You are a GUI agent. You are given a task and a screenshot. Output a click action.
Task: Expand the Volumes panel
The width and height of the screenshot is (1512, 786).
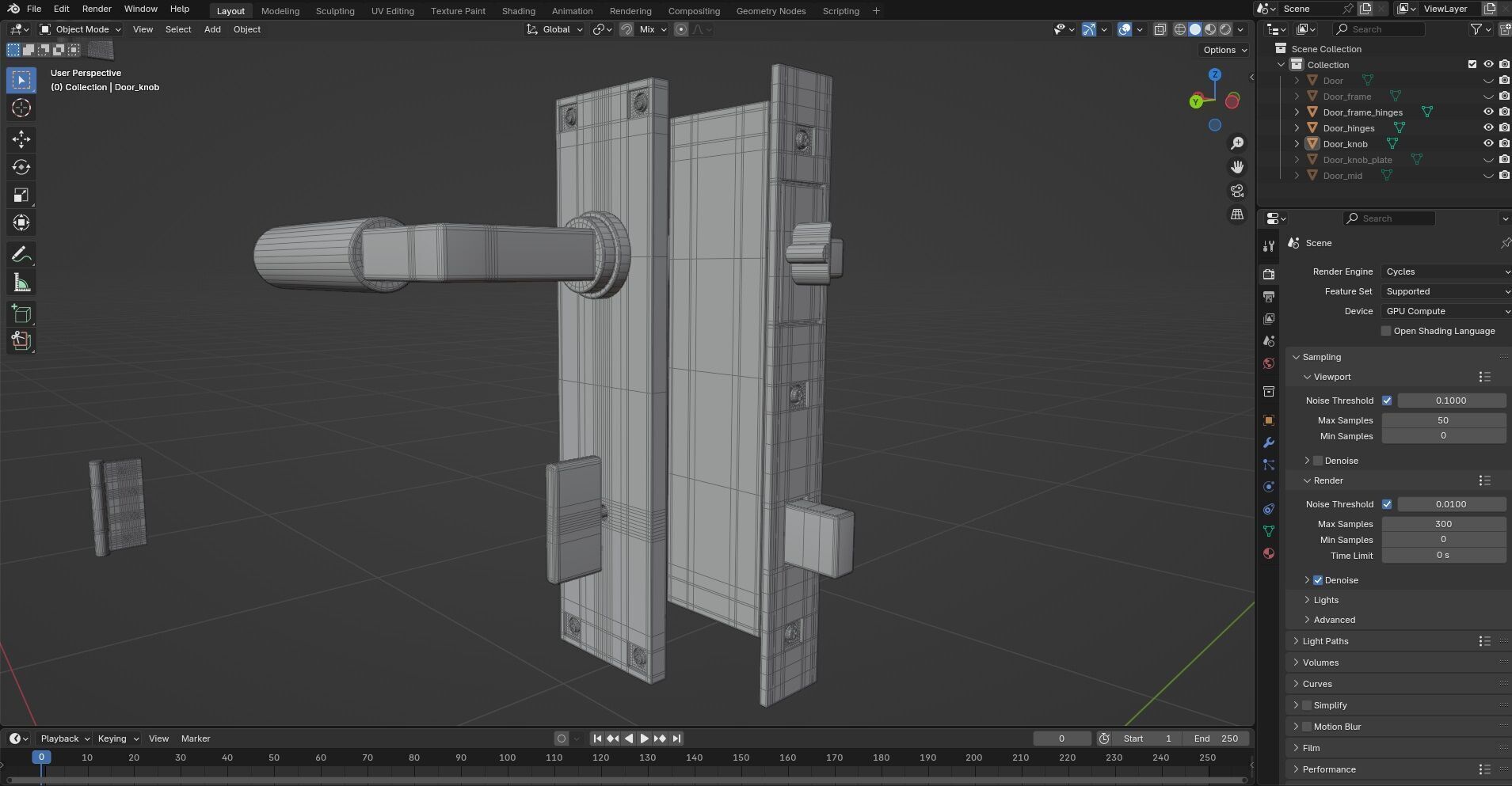click(x=1320, y=663)
